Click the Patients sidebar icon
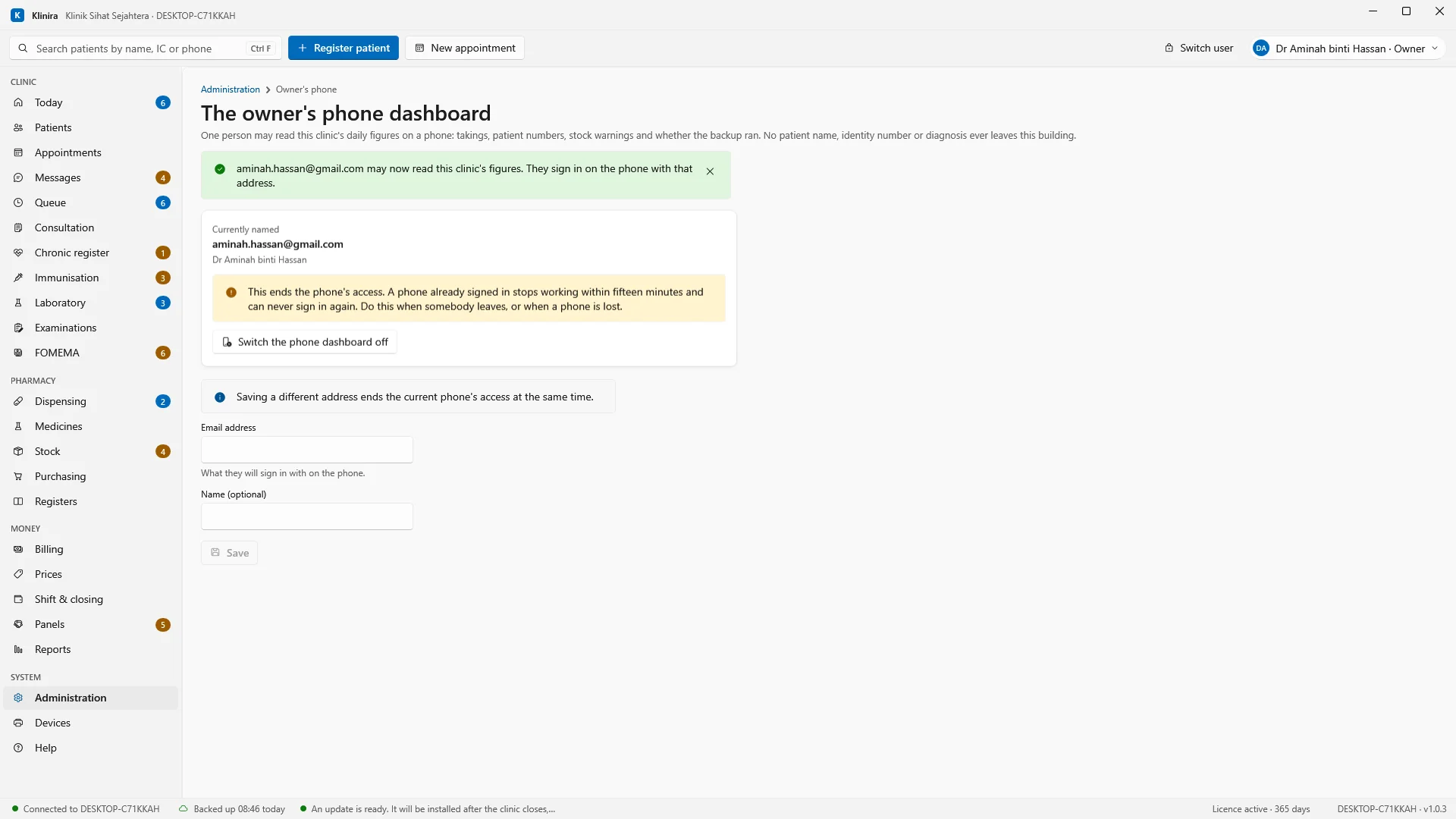Screen dimensions: 1456x819 18,127
